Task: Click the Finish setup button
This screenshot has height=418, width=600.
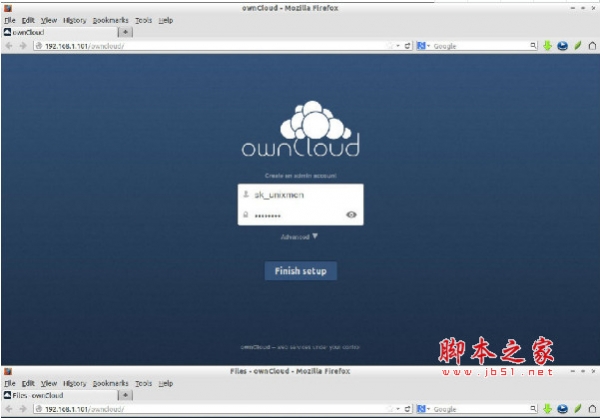Action: pos(301,271)
